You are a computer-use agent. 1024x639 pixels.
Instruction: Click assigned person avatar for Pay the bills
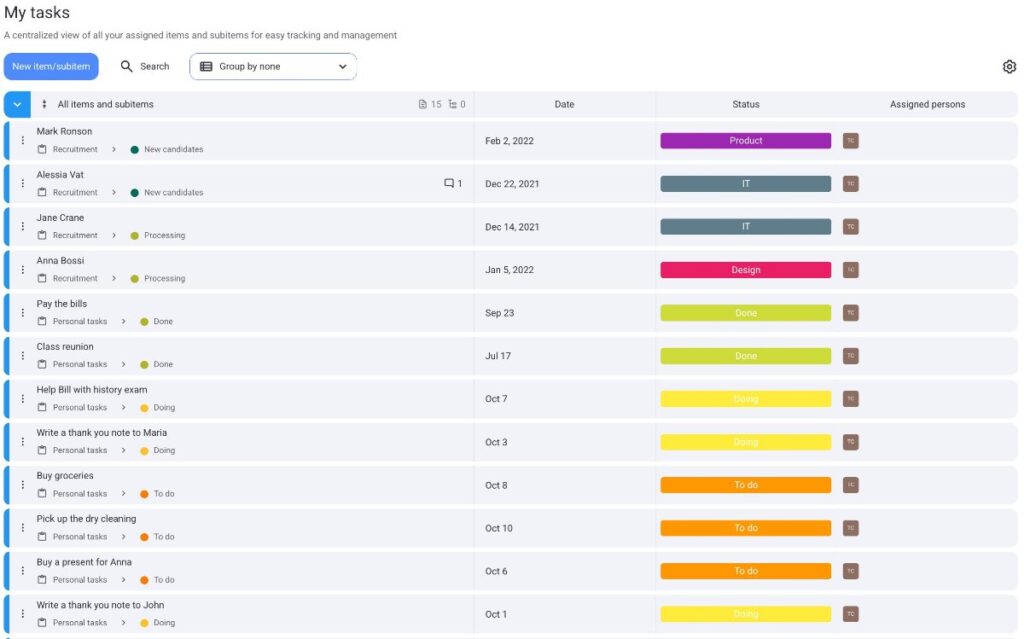coord(850,313)
